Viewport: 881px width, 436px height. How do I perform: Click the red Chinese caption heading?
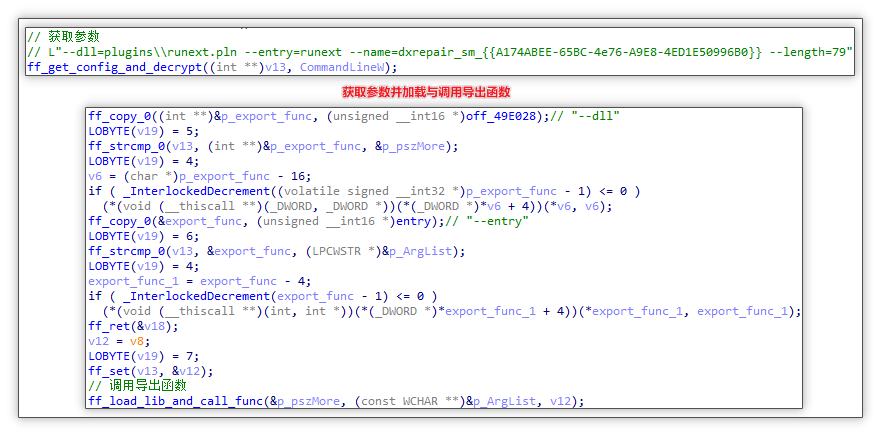(x=426, y=92)
